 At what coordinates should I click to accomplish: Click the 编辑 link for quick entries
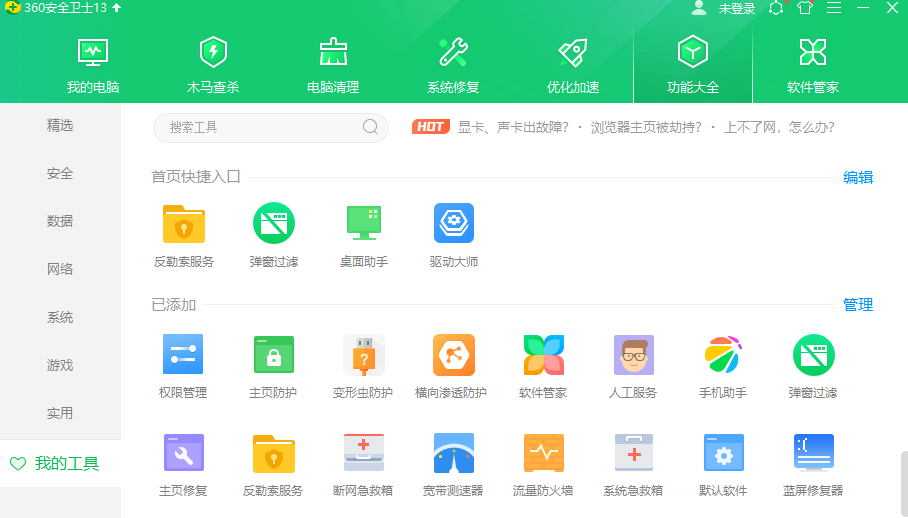tap(857, 177)
